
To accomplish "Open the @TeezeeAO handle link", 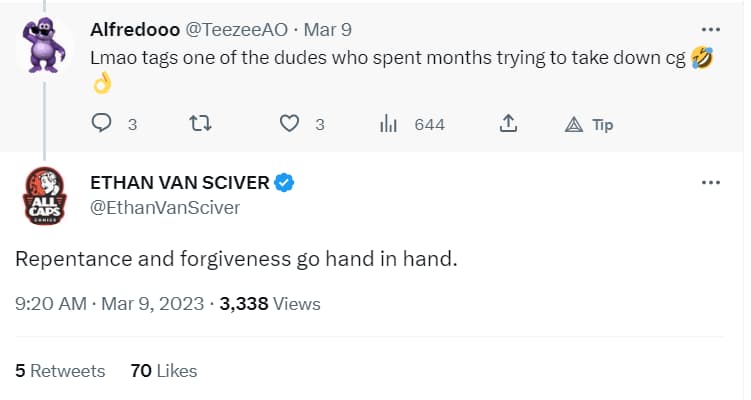I will (x=236, y=30).
